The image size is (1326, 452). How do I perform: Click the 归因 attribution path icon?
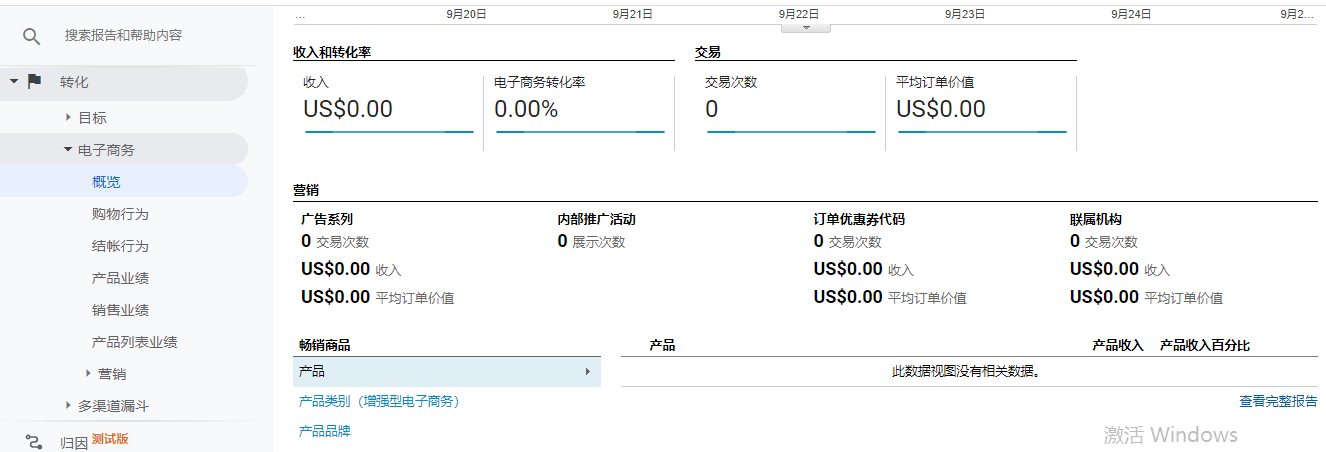coord(34,442)
